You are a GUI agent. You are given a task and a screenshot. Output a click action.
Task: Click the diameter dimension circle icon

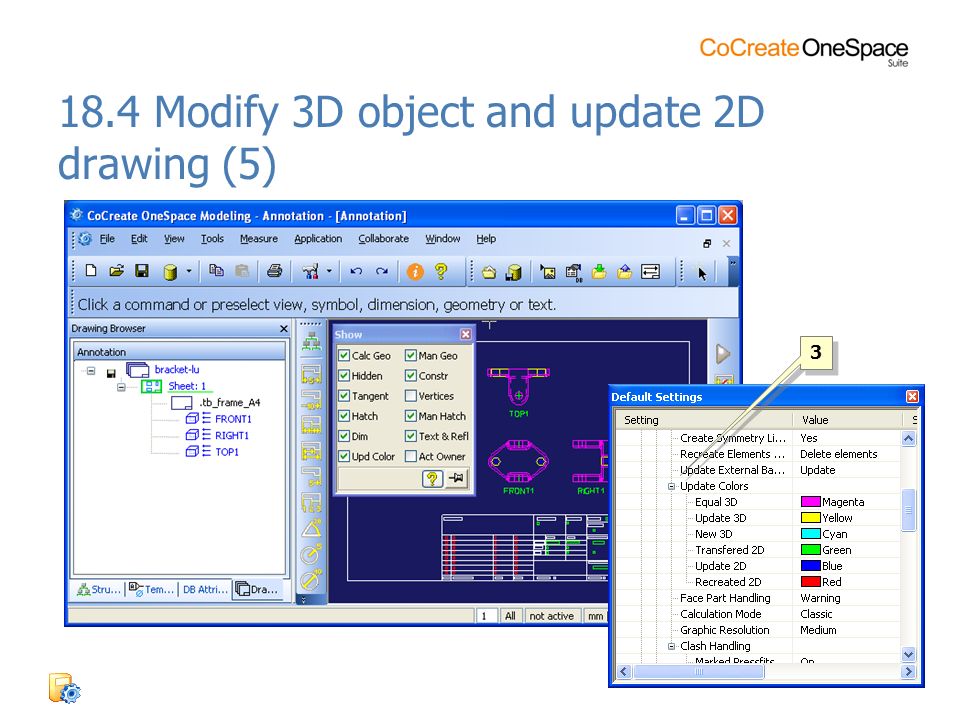[x=311, y=579]
